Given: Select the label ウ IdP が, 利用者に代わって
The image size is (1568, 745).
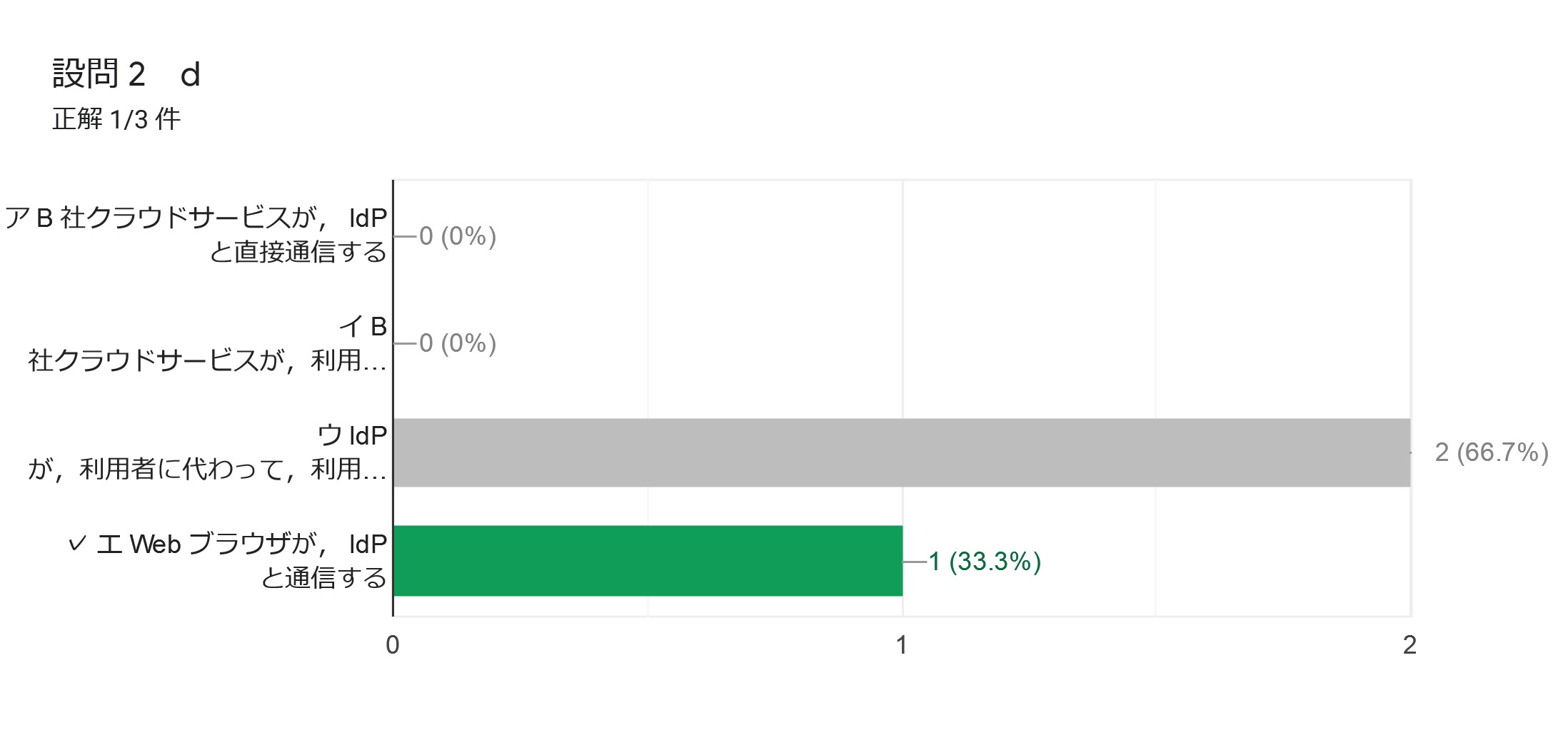Looking at the screenshot, I should tap(208, 452).
